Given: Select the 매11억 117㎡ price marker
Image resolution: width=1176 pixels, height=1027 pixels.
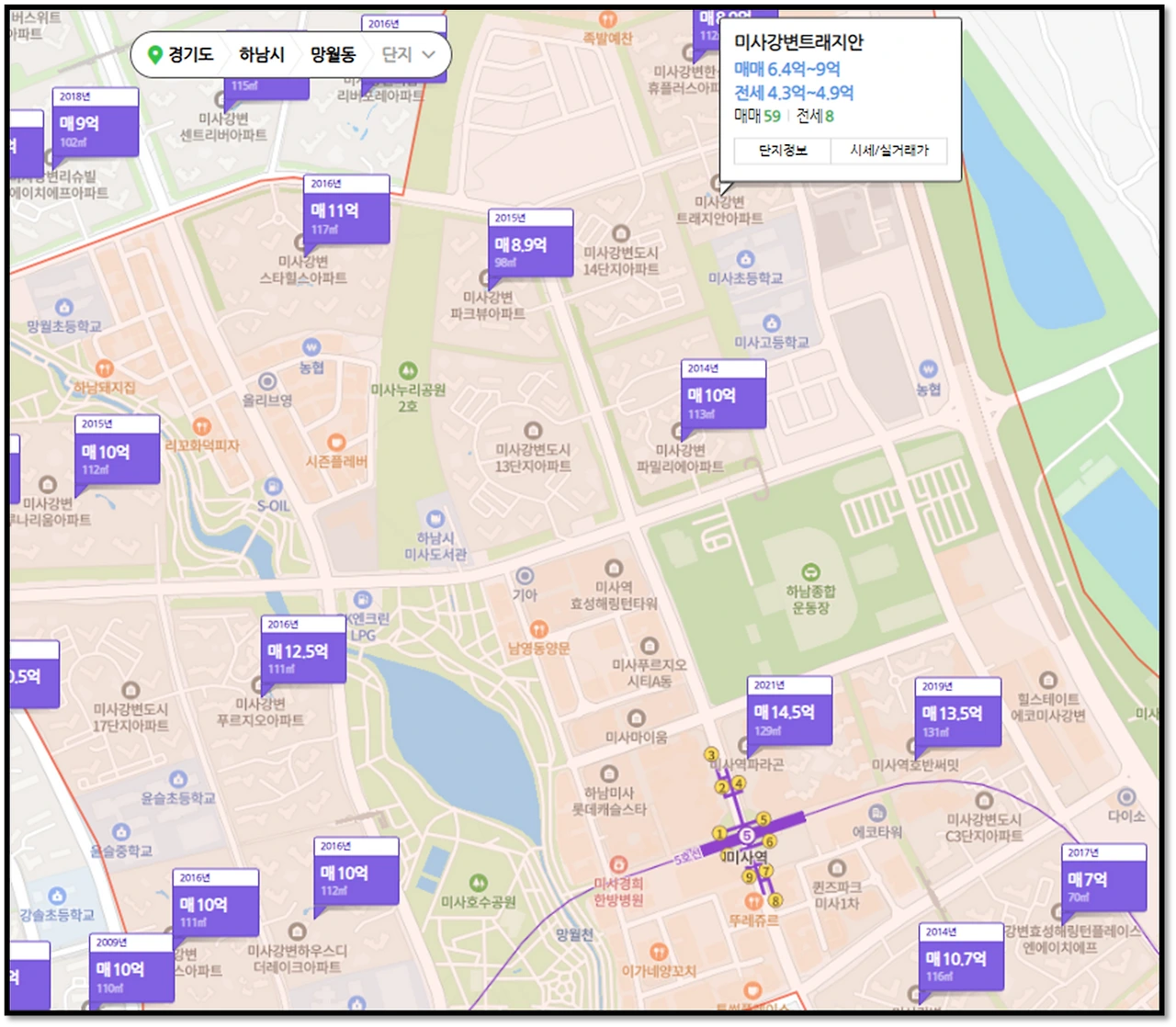Looking at the screenshot, I should point(346,209).
